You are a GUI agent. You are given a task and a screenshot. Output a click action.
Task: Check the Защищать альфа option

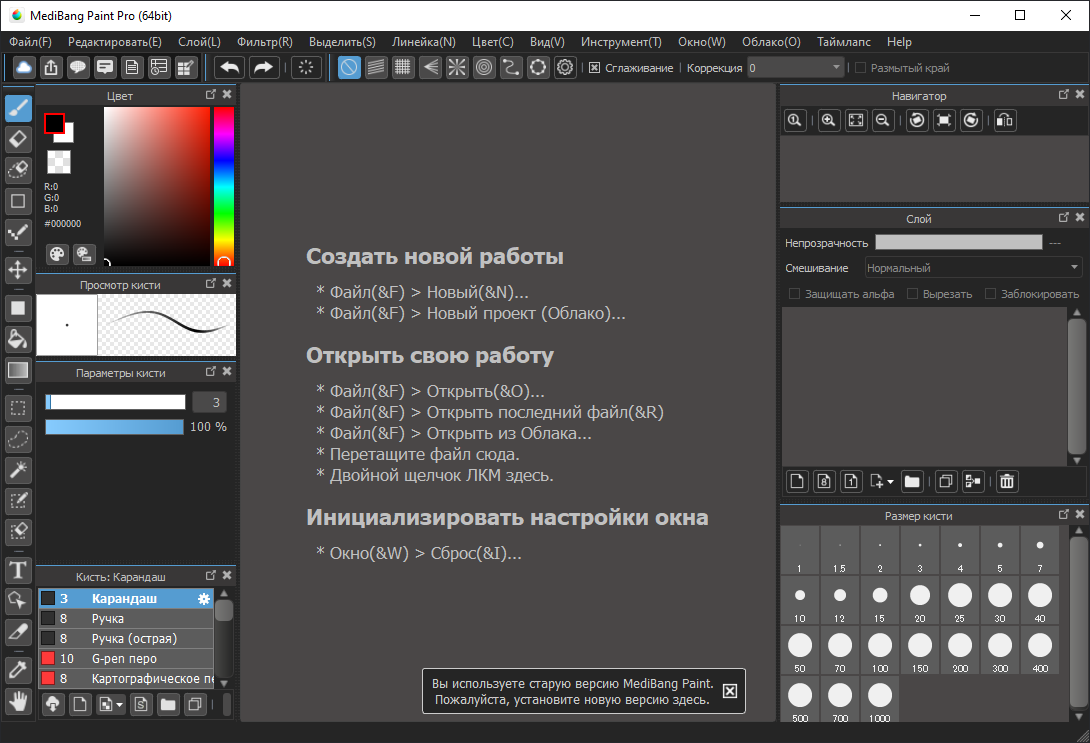click(795, 294)
